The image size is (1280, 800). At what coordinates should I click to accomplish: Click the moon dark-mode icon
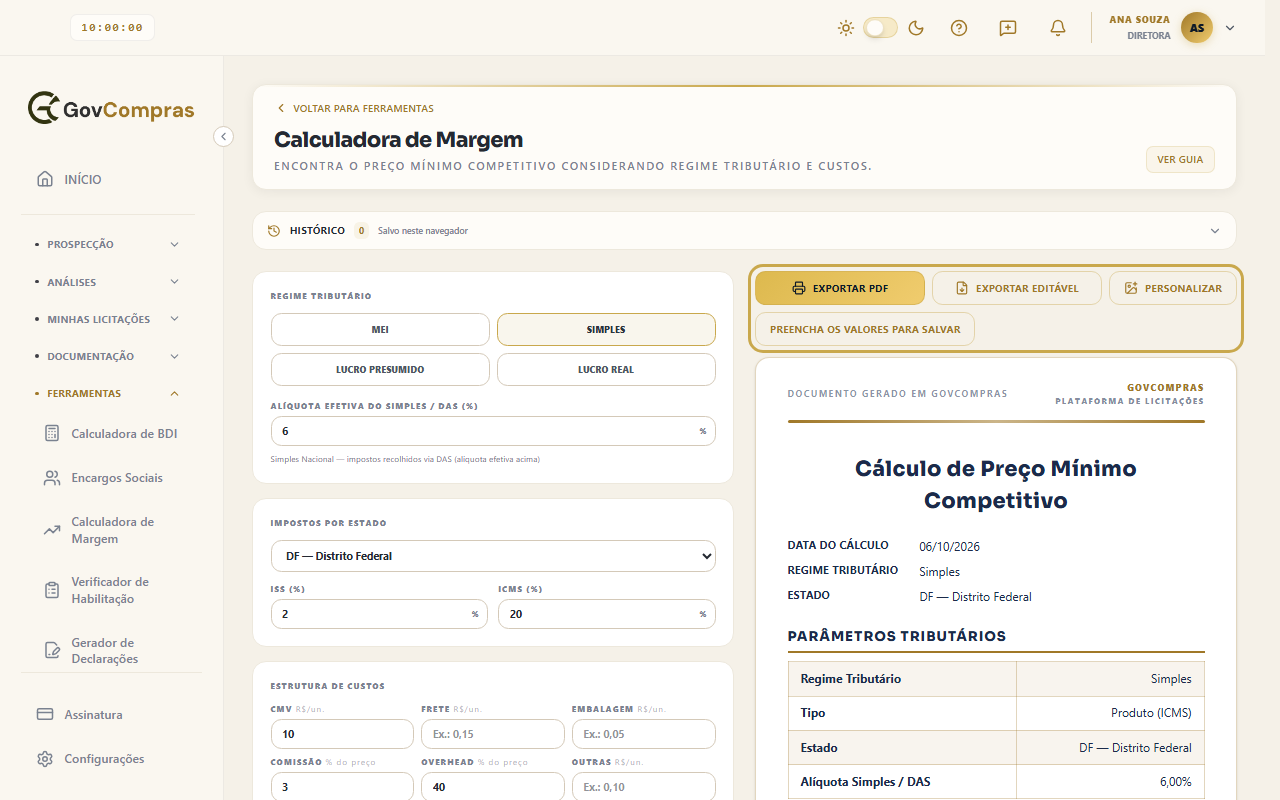(915, 28)
